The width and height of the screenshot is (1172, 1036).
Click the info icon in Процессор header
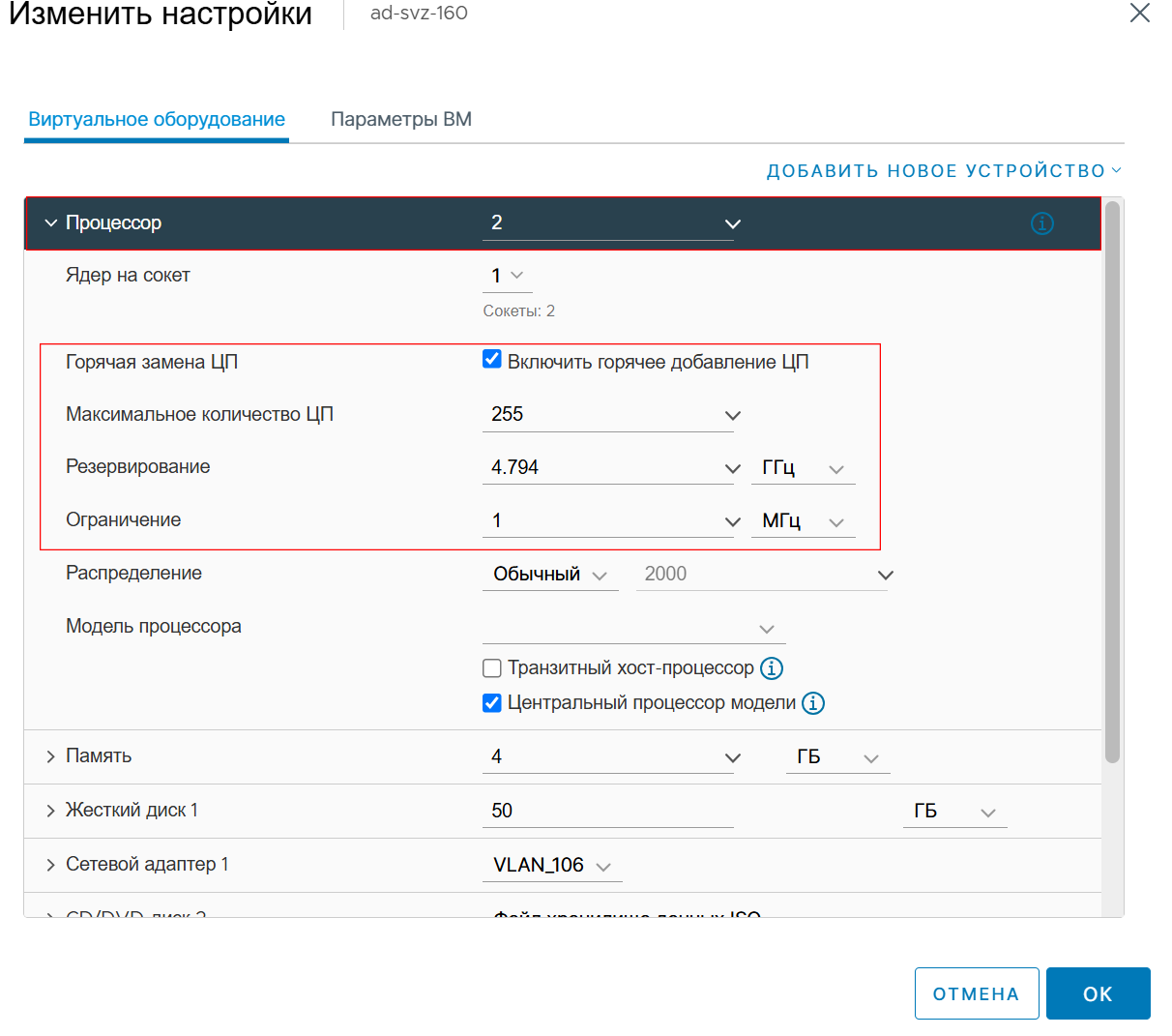pyautogui.click(x=1041, y=223)
